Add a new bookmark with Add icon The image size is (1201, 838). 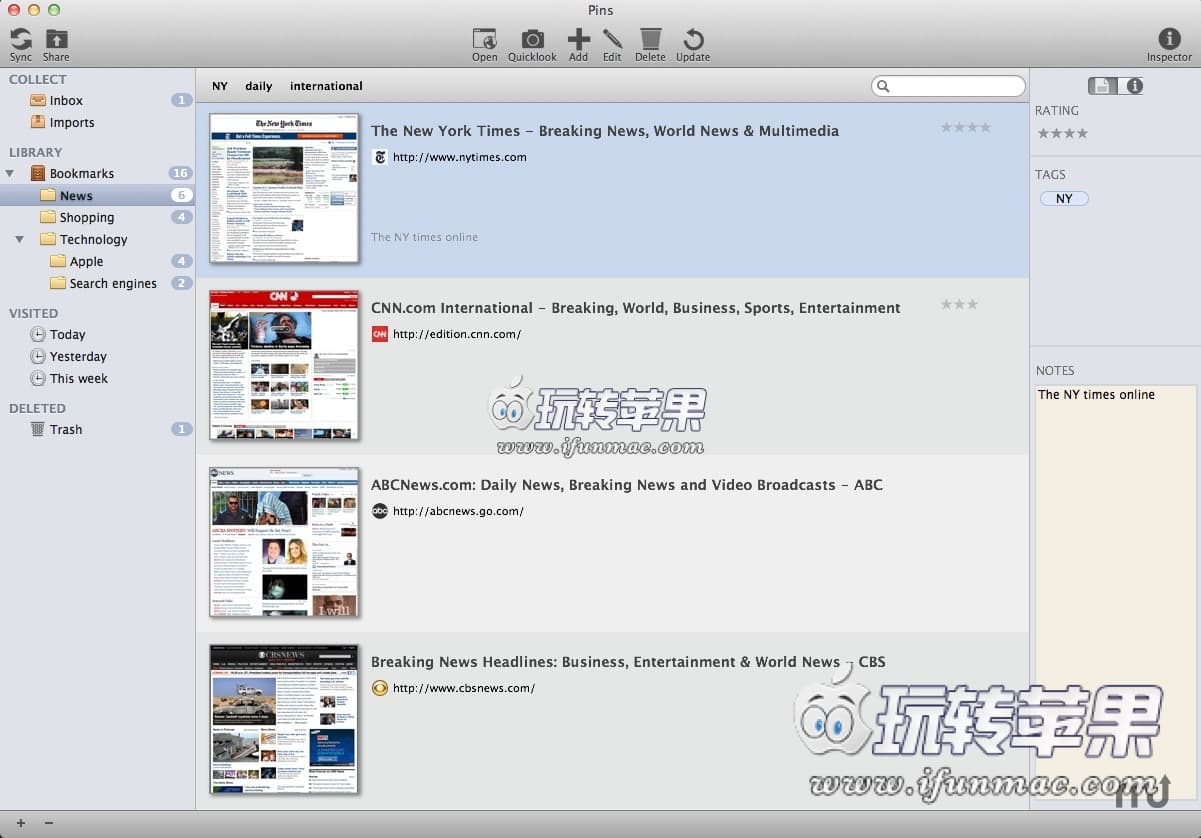click(x=578, y=39)
